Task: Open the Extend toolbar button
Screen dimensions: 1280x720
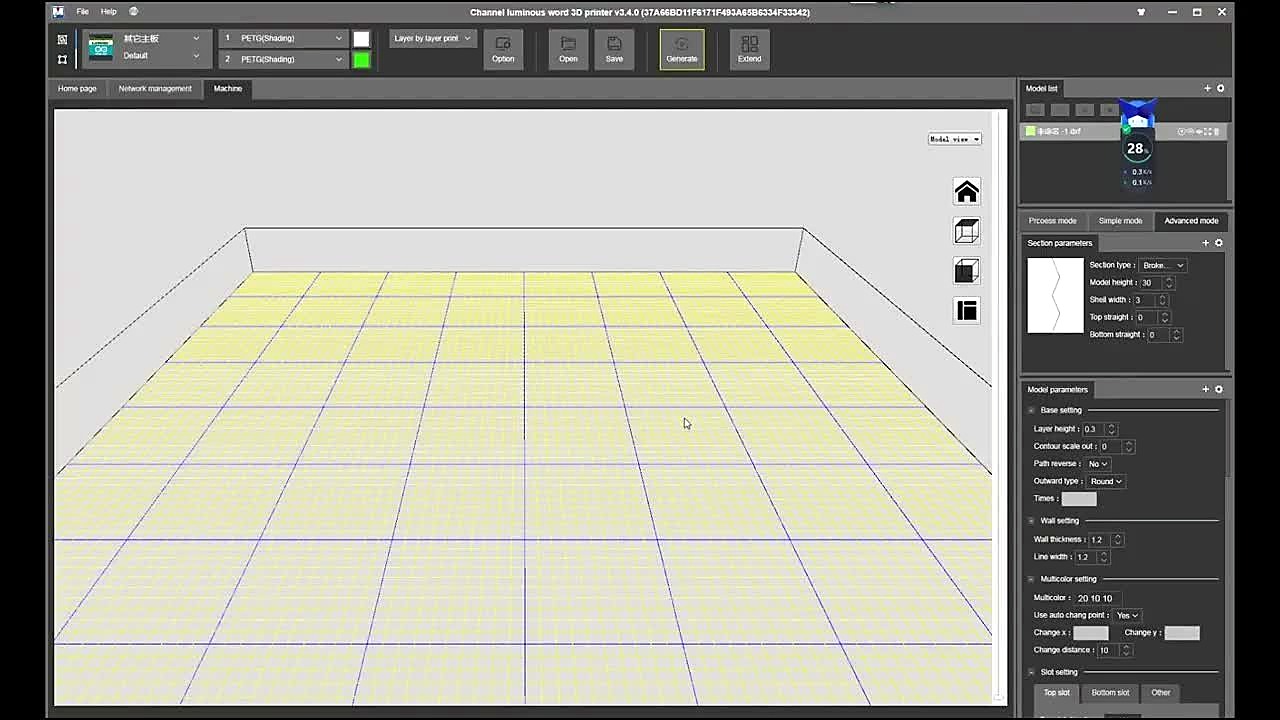Action: [749, 49]
